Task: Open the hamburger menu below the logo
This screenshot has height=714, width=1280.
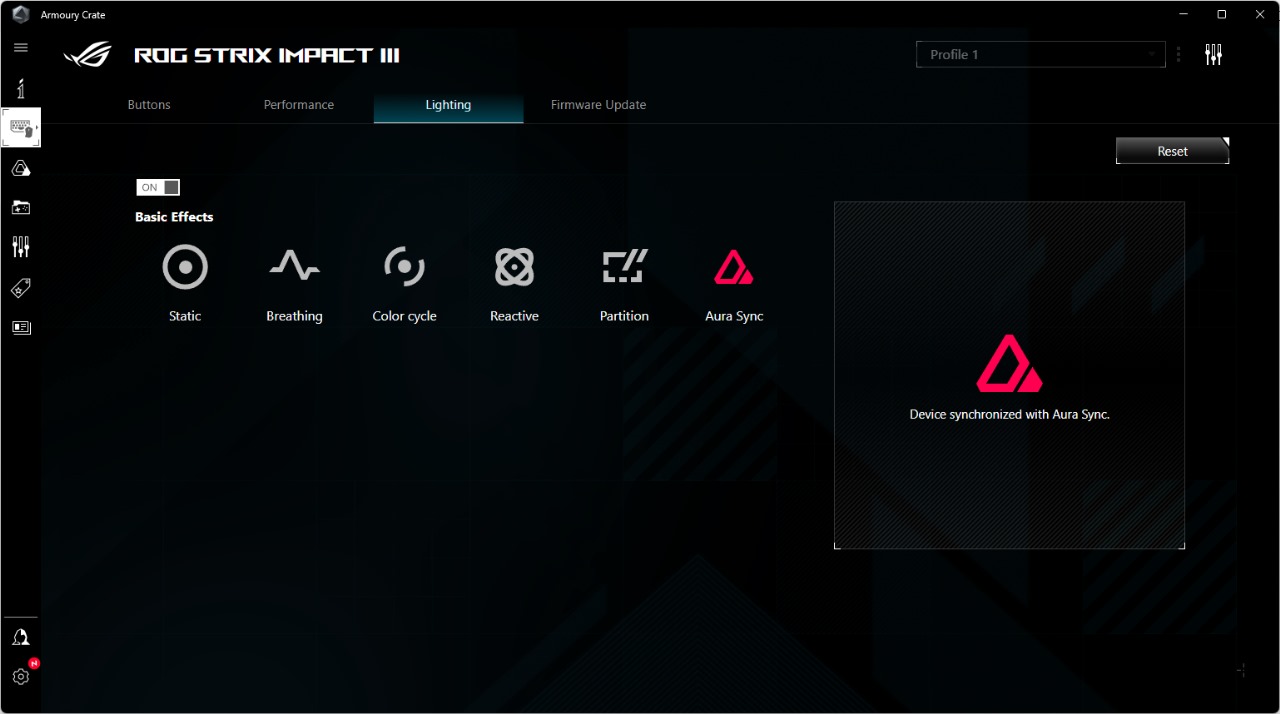Action: [x=21, y=47]
